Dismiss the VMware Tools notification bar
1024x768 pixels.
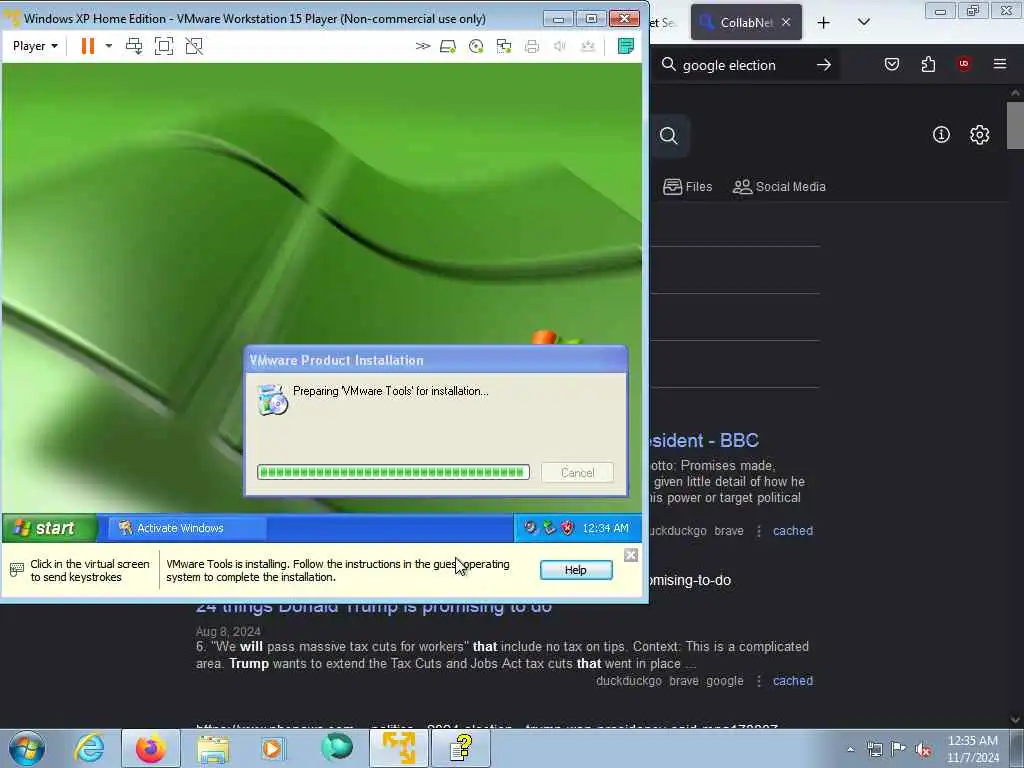(631, 555)
